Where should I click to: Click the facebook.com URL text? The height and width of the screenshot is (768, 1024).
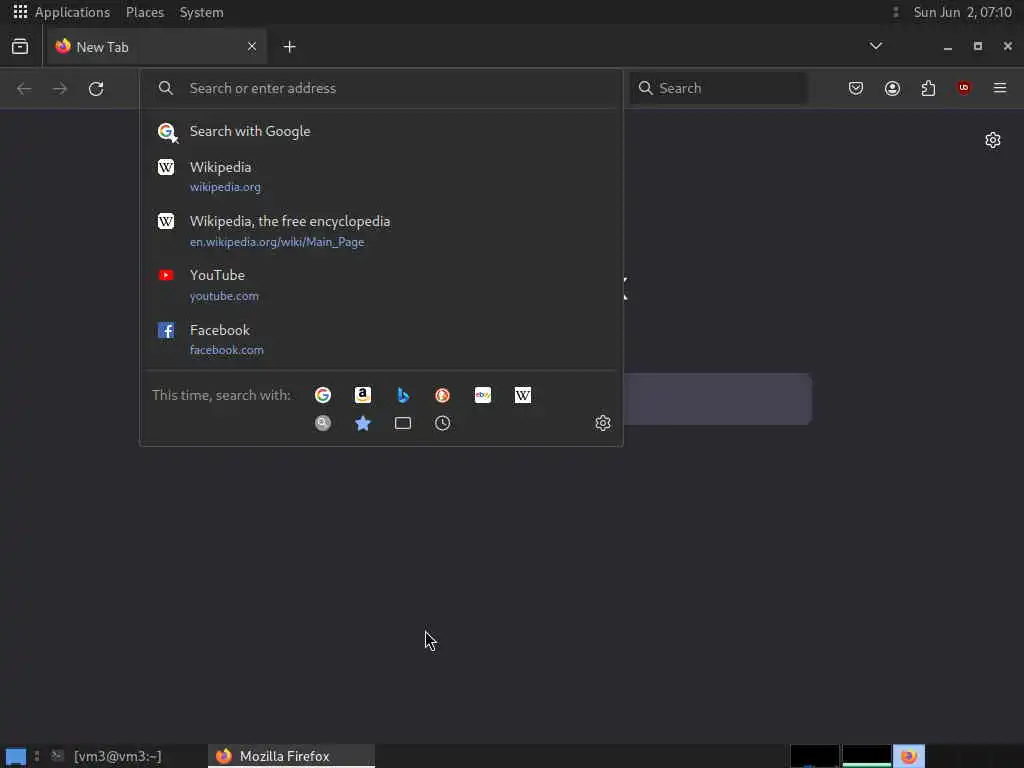227,350
